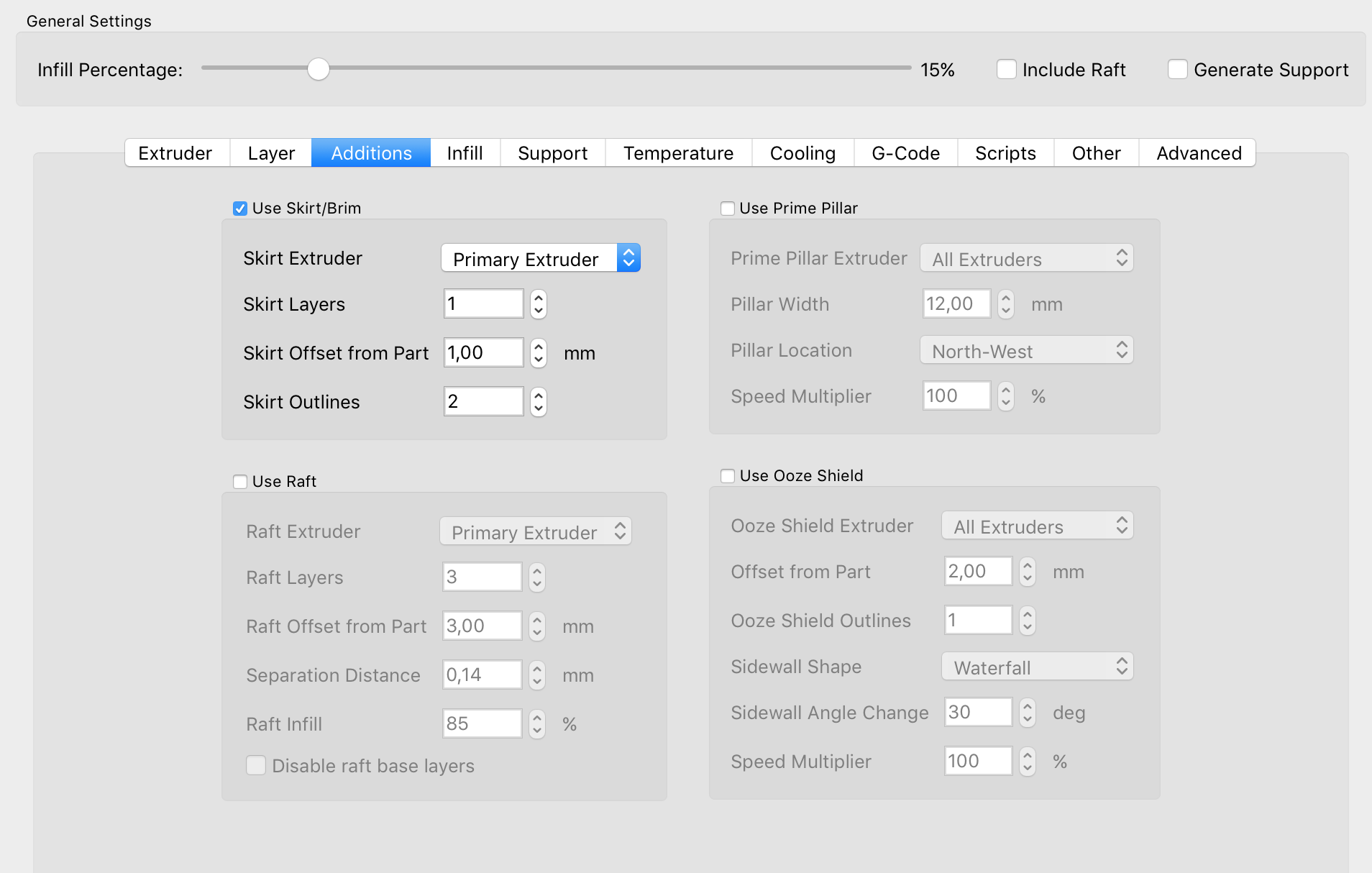Uncheck Use Skirt/Brim option

pyautogui.click(x=240, y=209)
